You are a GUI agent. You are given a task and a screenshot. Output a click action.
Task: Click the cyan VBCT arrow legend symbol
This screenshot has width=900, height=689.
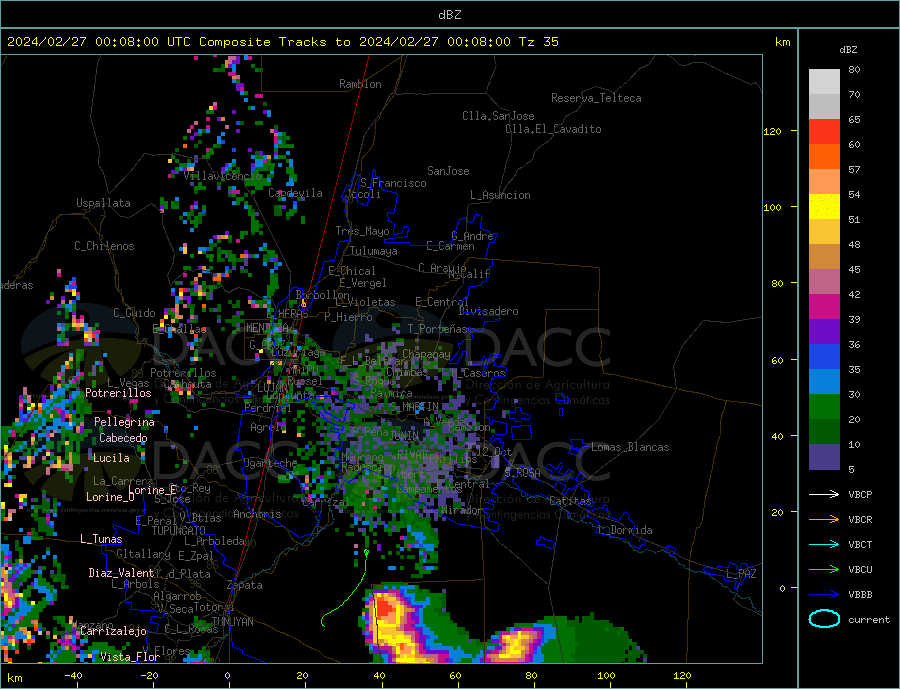click(x=824, y=544)
